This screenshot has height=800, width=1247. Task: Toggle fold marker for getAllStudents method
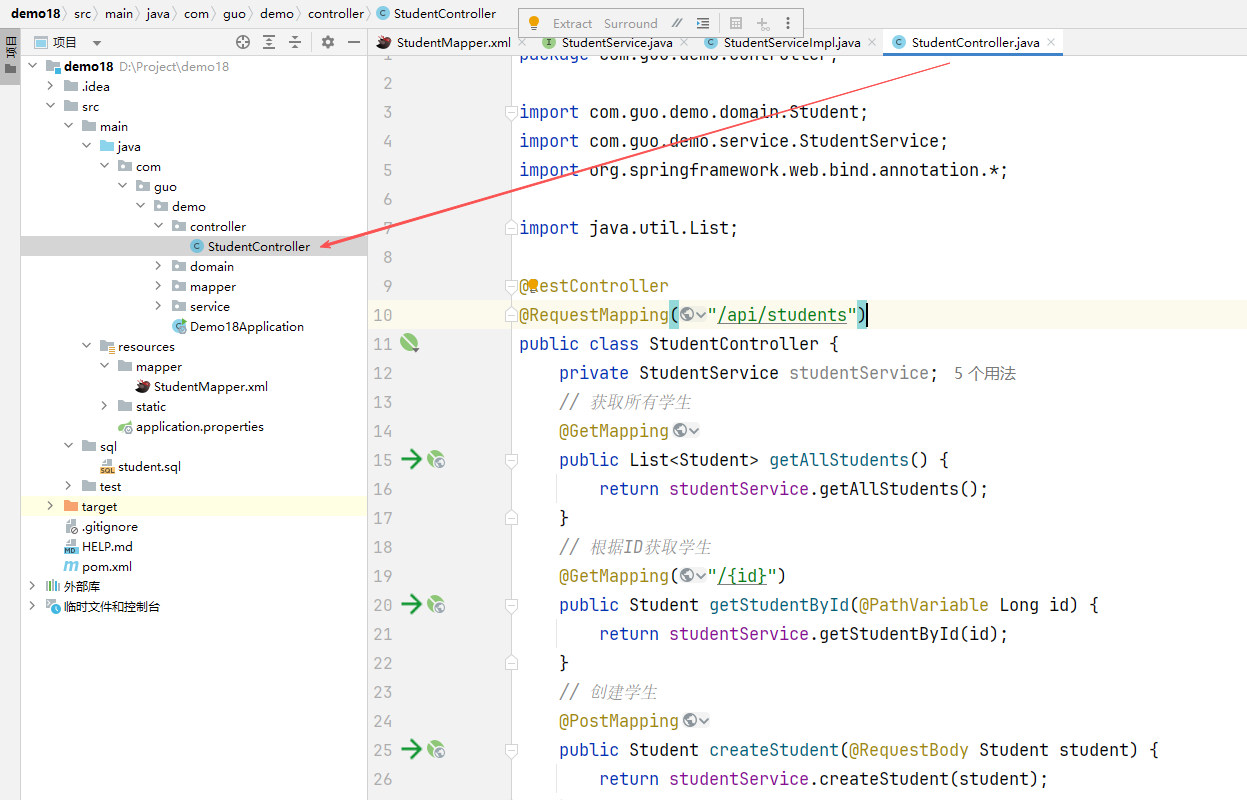[x=511, y=460]
